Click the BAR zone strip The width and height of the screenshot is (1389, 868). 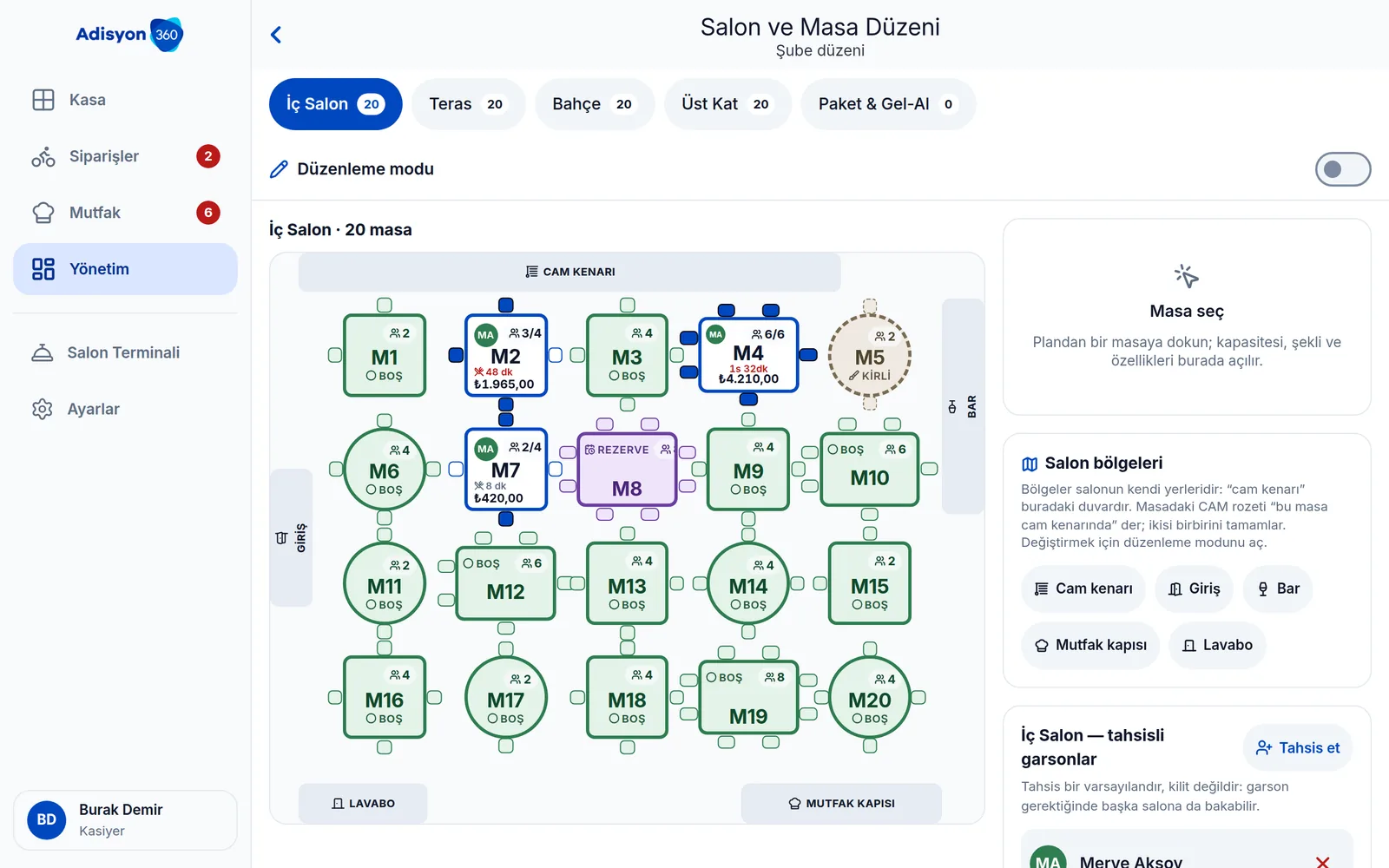[963, 406]
